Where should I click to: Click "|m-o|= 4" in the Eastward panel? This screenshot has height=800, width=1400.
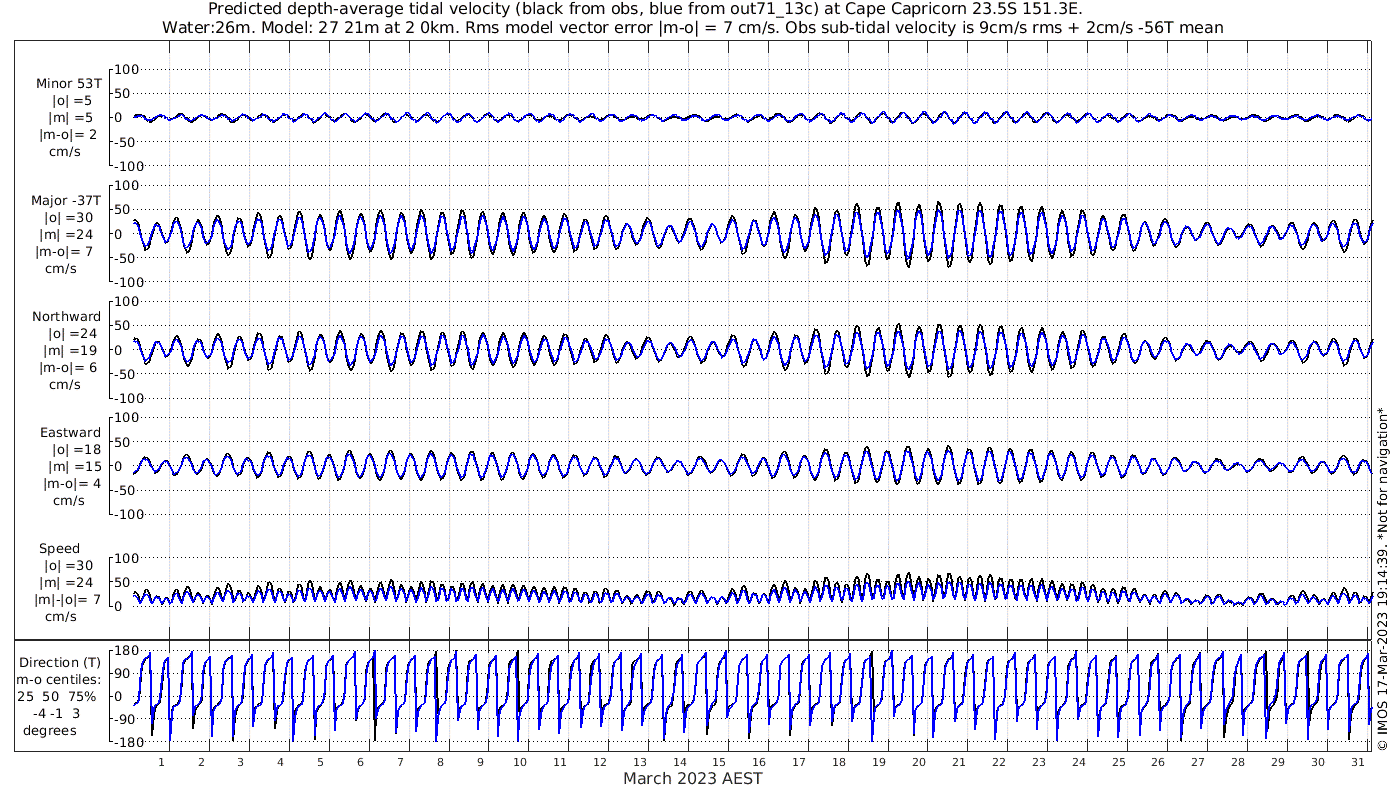tap(71, 484)
